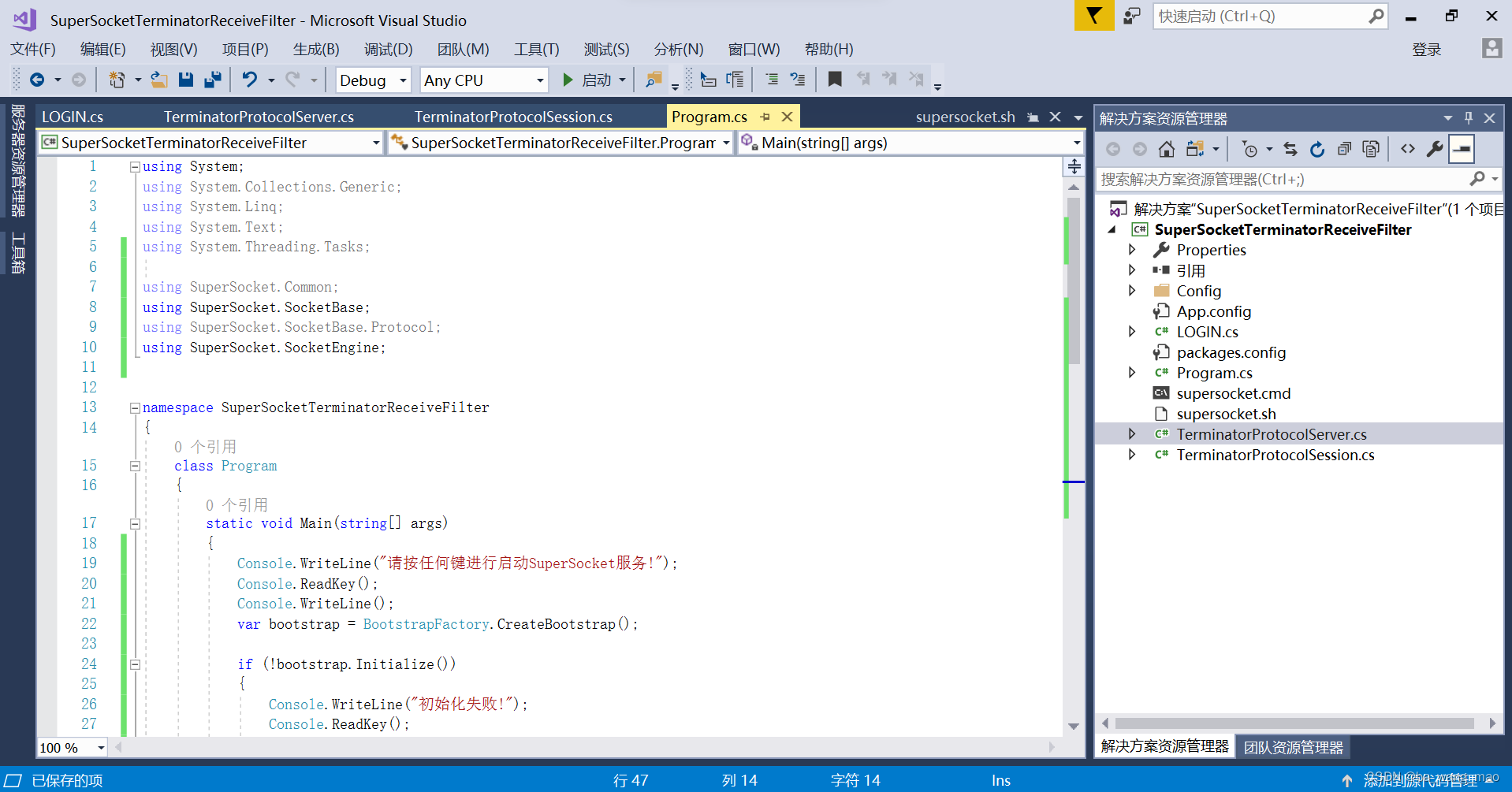This screenshot has width=1512, height=792.
Task: Click the search icon in Solution Explorer search box
Action: [1477, 180]
